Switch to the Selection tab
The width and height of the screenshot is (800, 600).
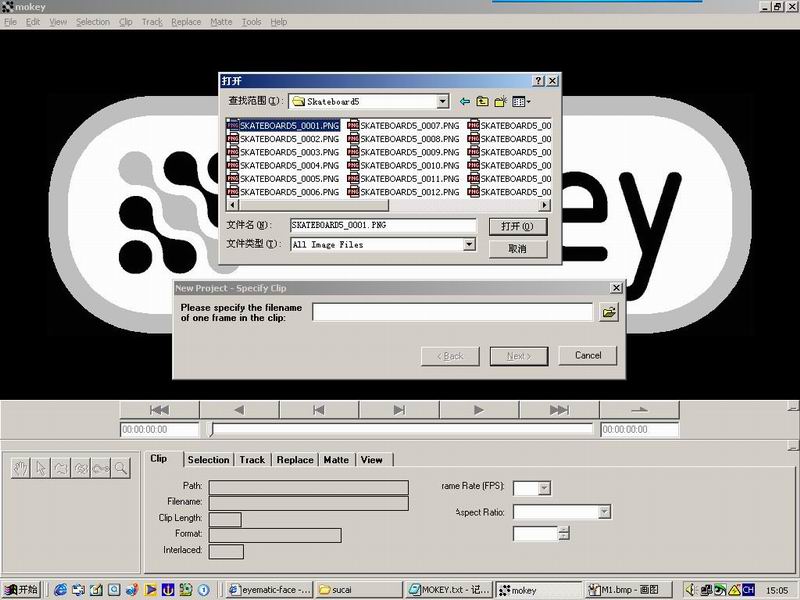click(x=208, y=460)
